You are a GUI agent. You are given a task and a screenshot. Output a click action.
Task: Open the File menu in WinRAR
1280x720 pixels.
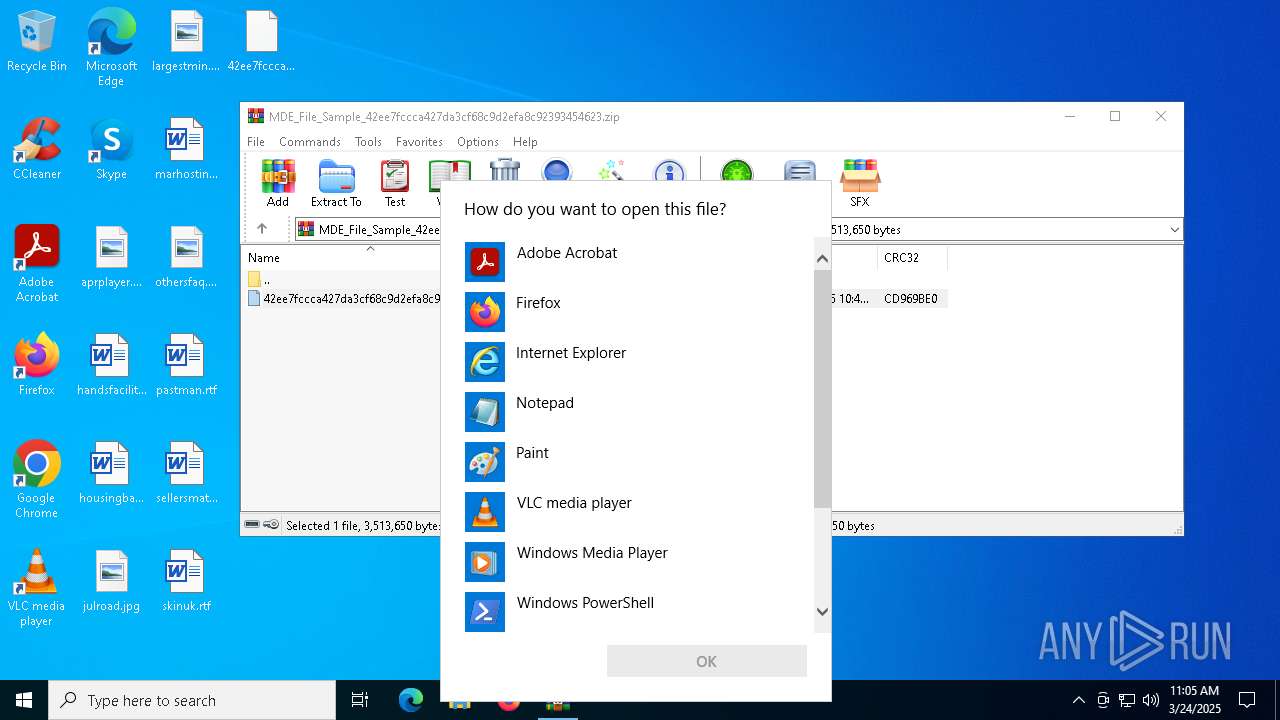(256, 142)
